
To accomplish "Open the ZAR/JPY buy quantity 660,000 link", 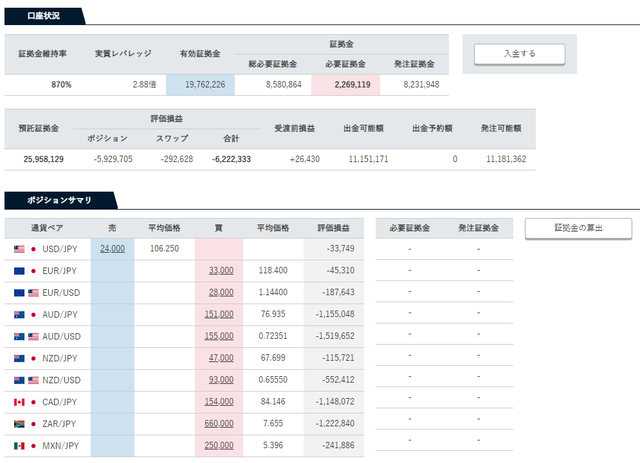I will point(219,424).
